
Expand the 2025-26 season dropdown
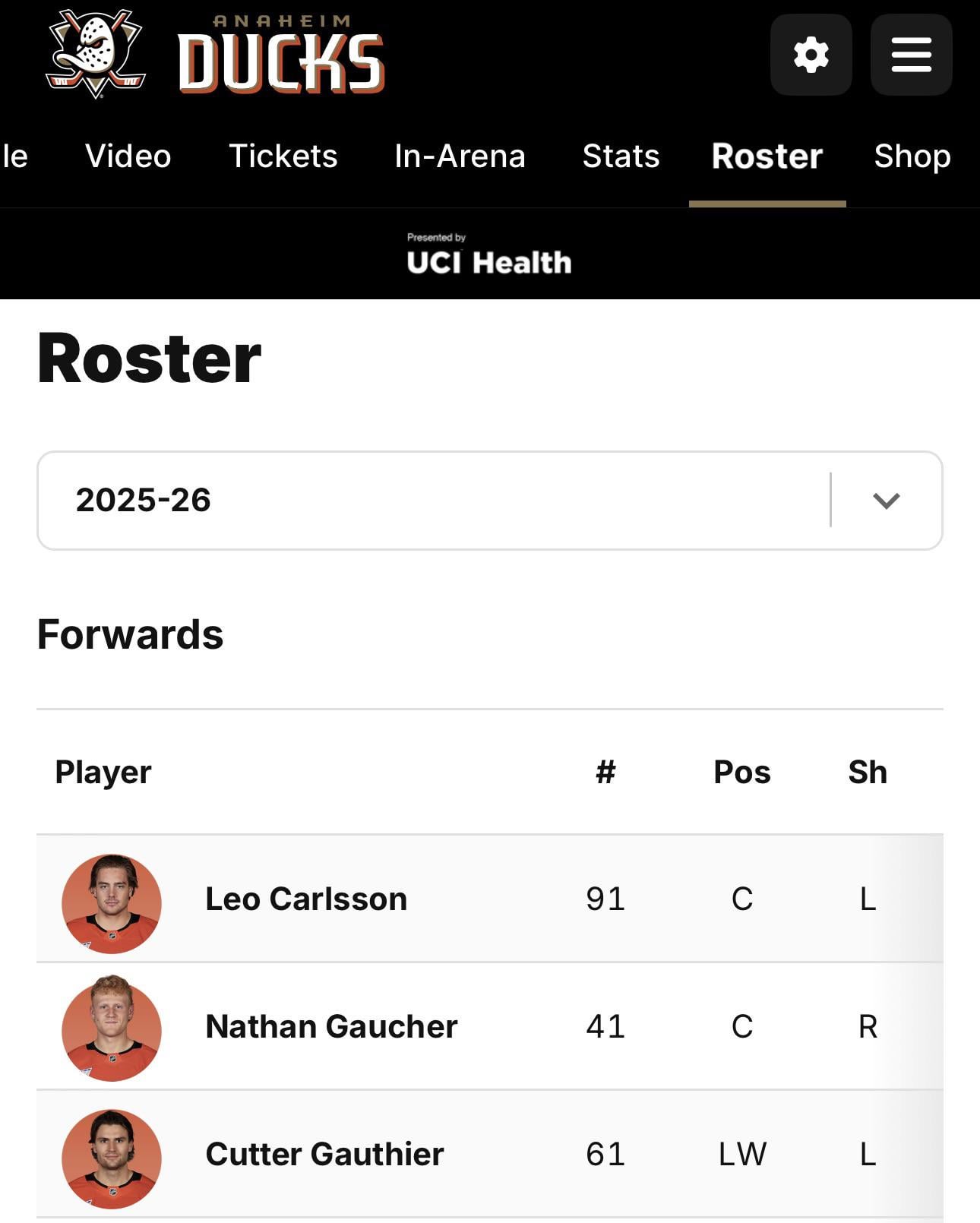coord(433,500)
